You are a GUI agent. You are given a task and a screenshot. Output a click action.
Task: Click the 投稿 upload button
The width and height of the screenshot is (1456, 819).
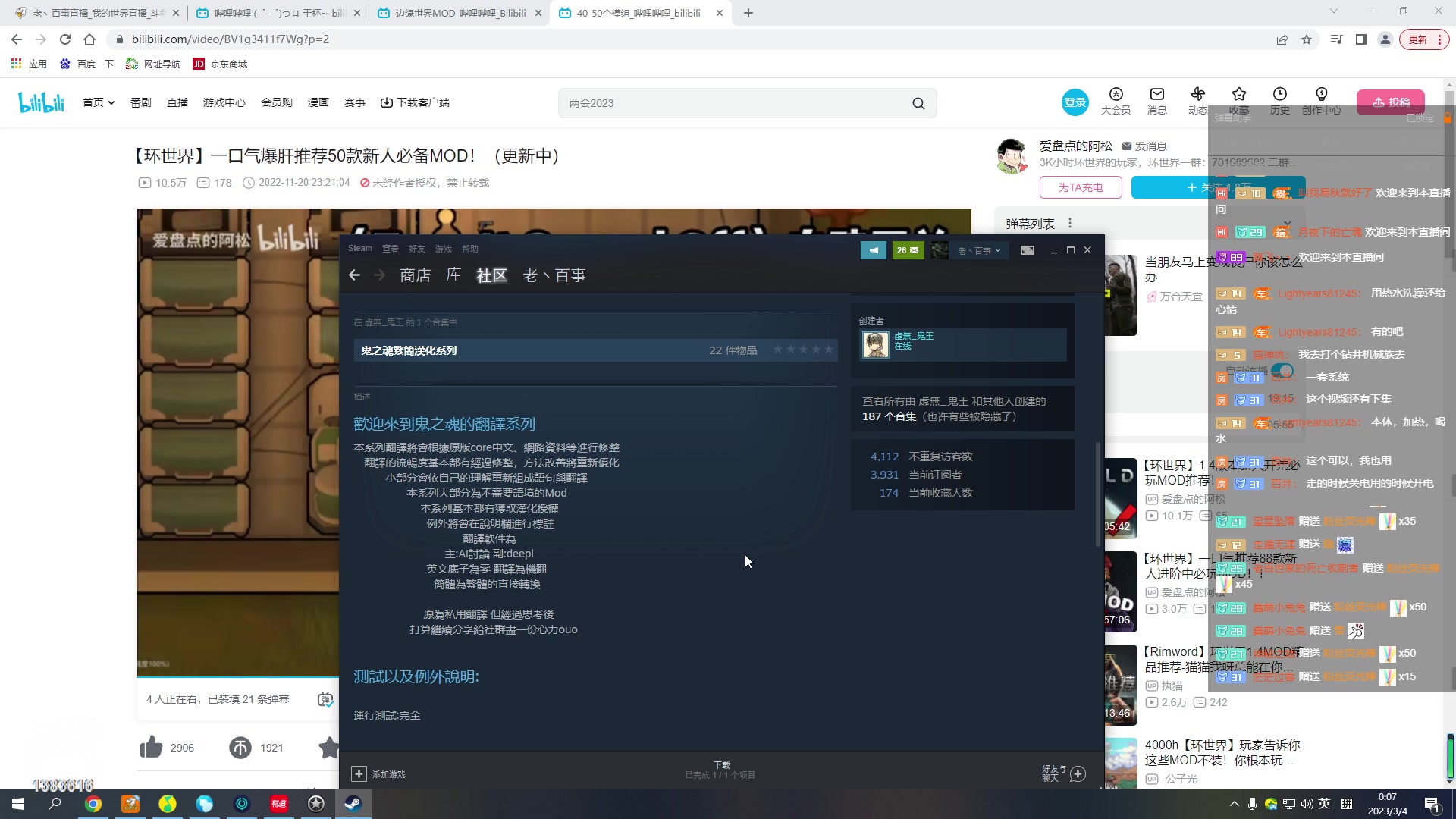(x=1391, y=102)
